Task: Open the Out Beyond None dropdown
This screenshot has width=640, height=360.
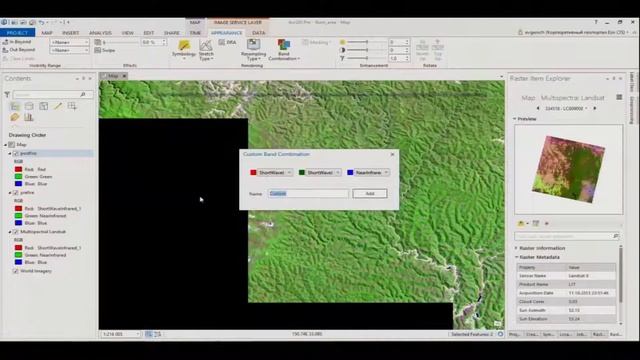Action: [x=69, y=50]
